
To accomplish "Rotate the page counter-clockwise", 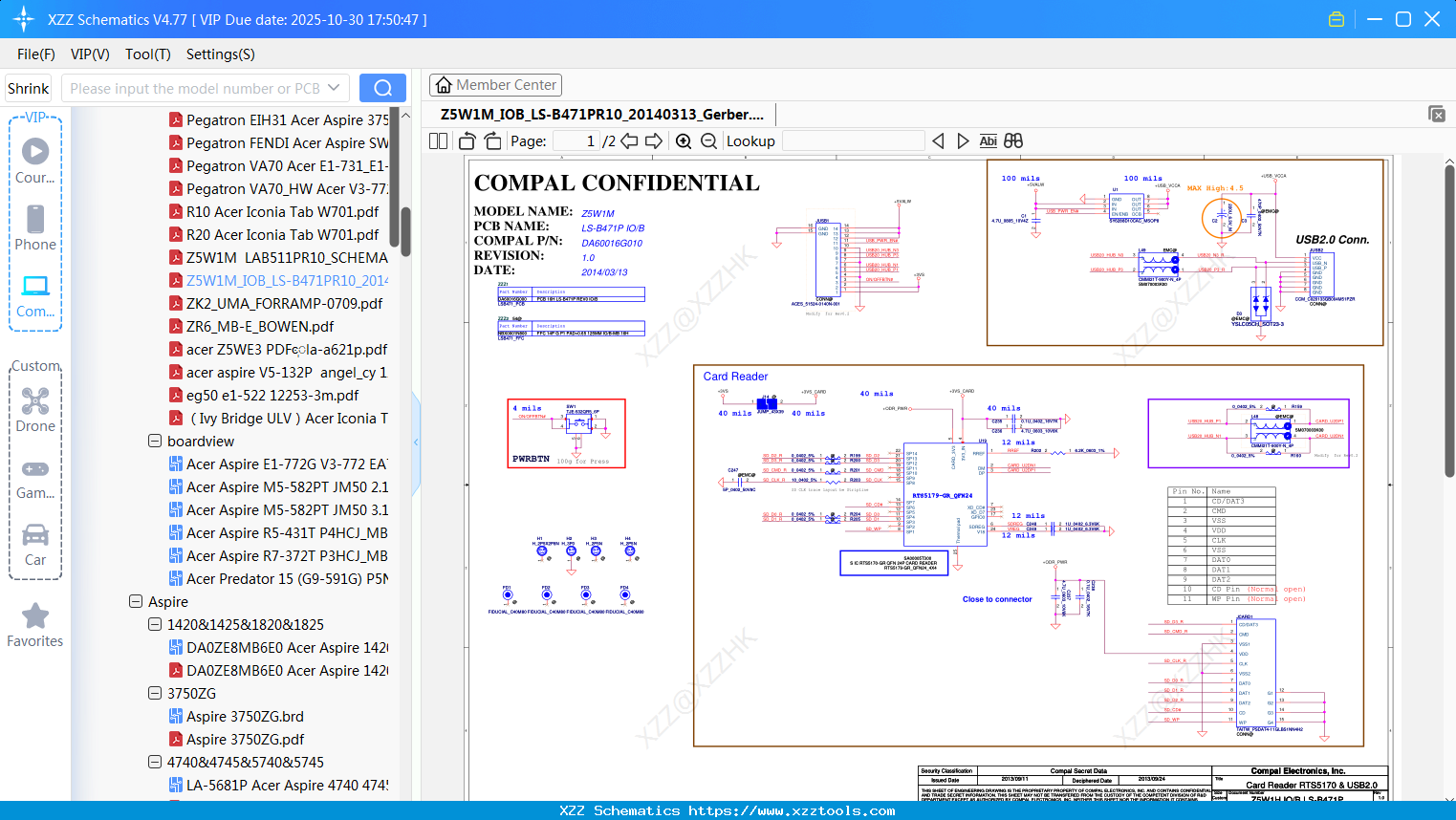I will click(x=467, y=141).
